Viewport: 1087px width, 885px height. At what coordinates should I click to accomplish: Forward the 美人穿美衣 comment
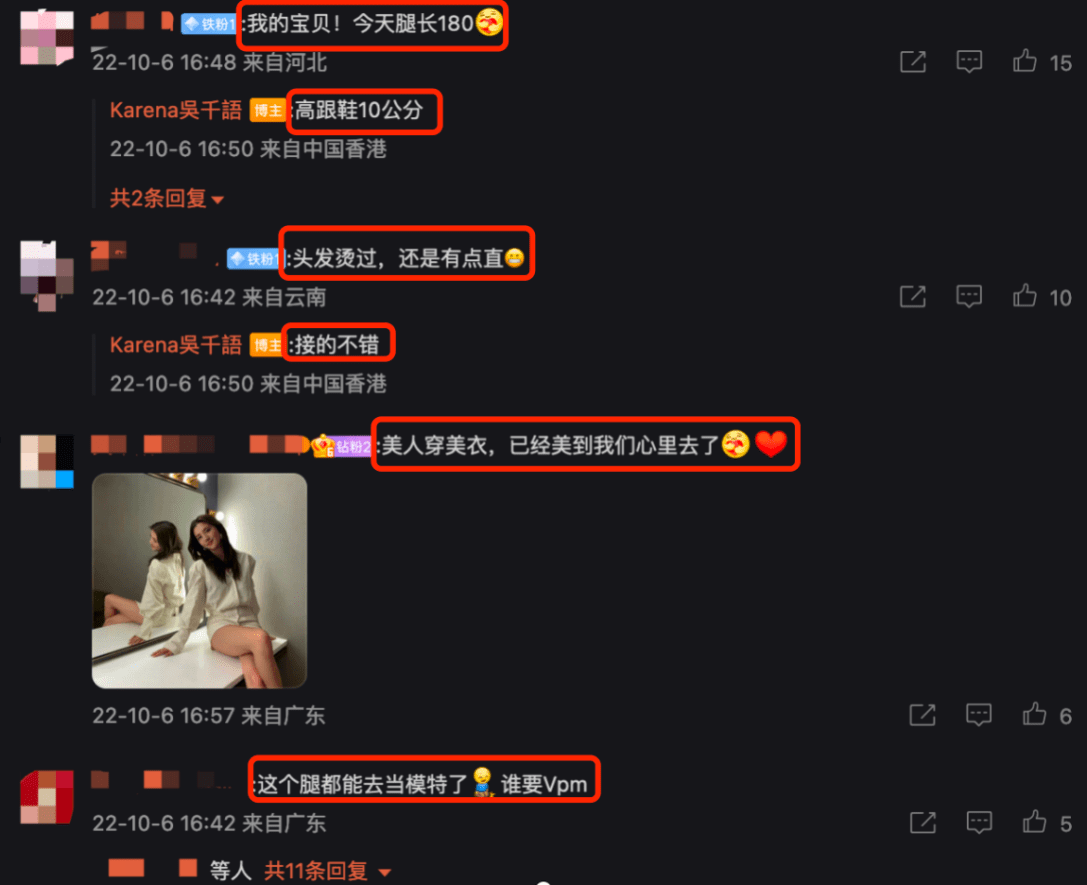pyautogui.click(x=923, y=715)
